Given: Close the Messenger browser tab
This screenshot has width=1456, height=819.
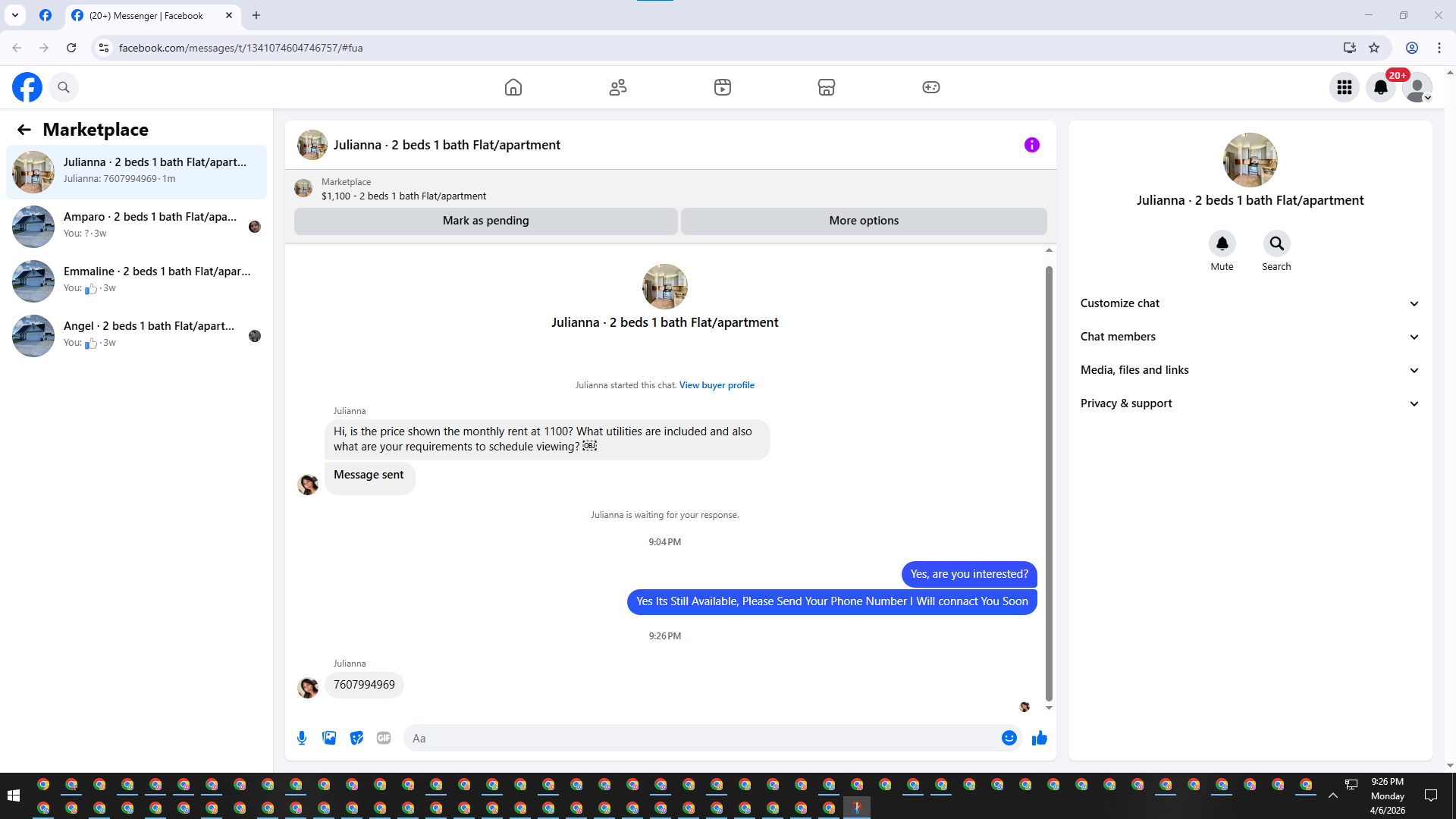Looking at the screenshot, I should (229, 15).
